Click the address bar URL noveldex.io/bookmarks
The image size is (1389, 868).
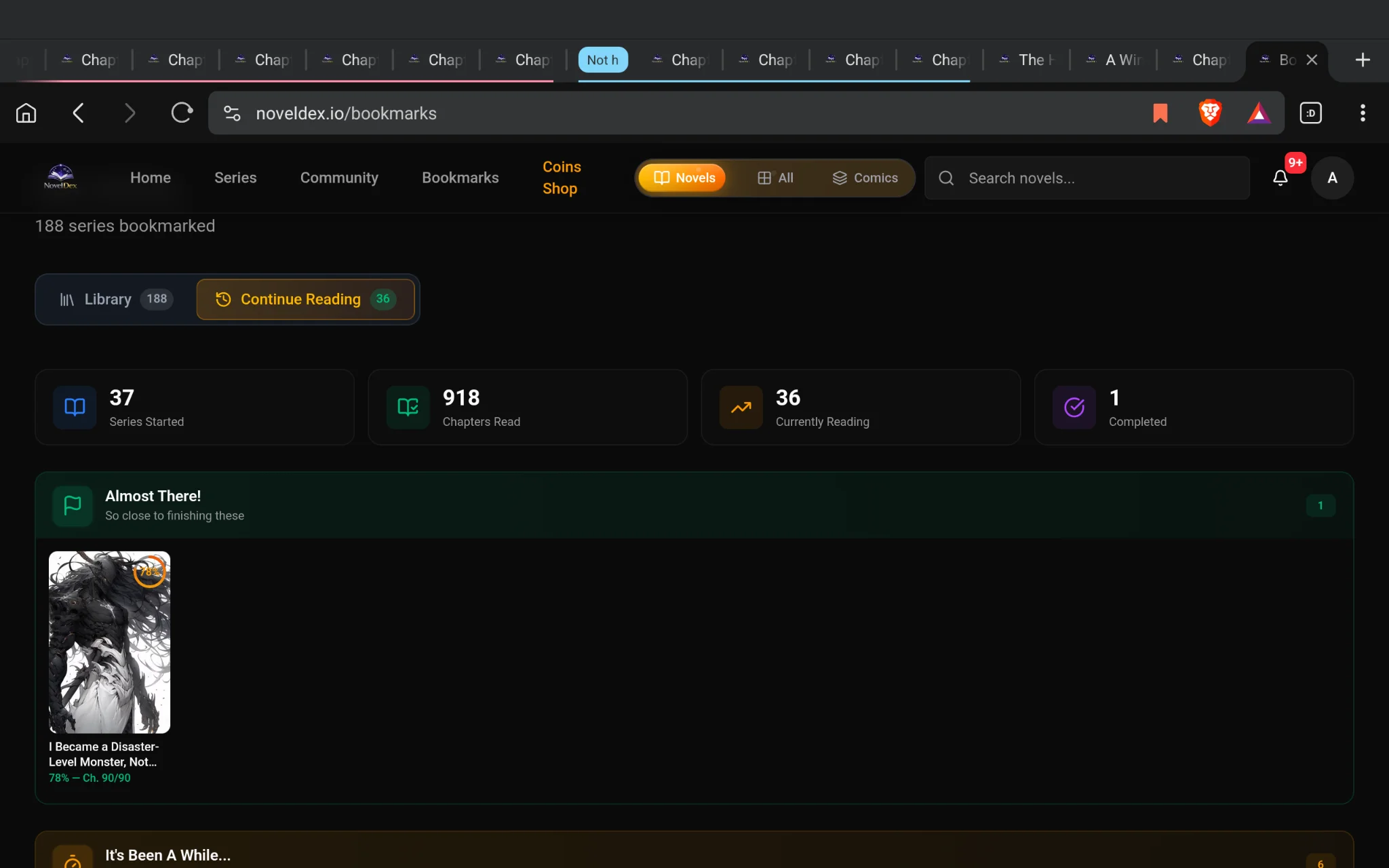click(x=346, y=113)
